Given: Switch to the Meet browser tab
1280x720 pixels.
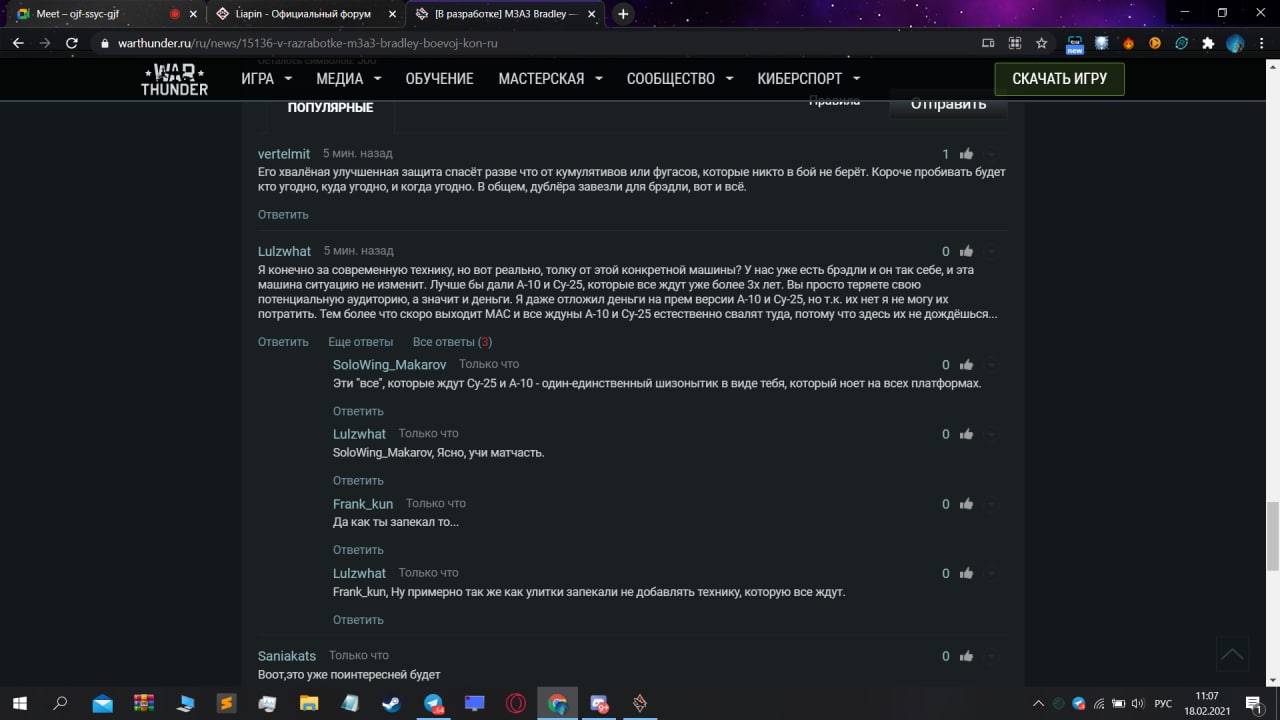Looking at the screenshot, I should coord(102,14).
